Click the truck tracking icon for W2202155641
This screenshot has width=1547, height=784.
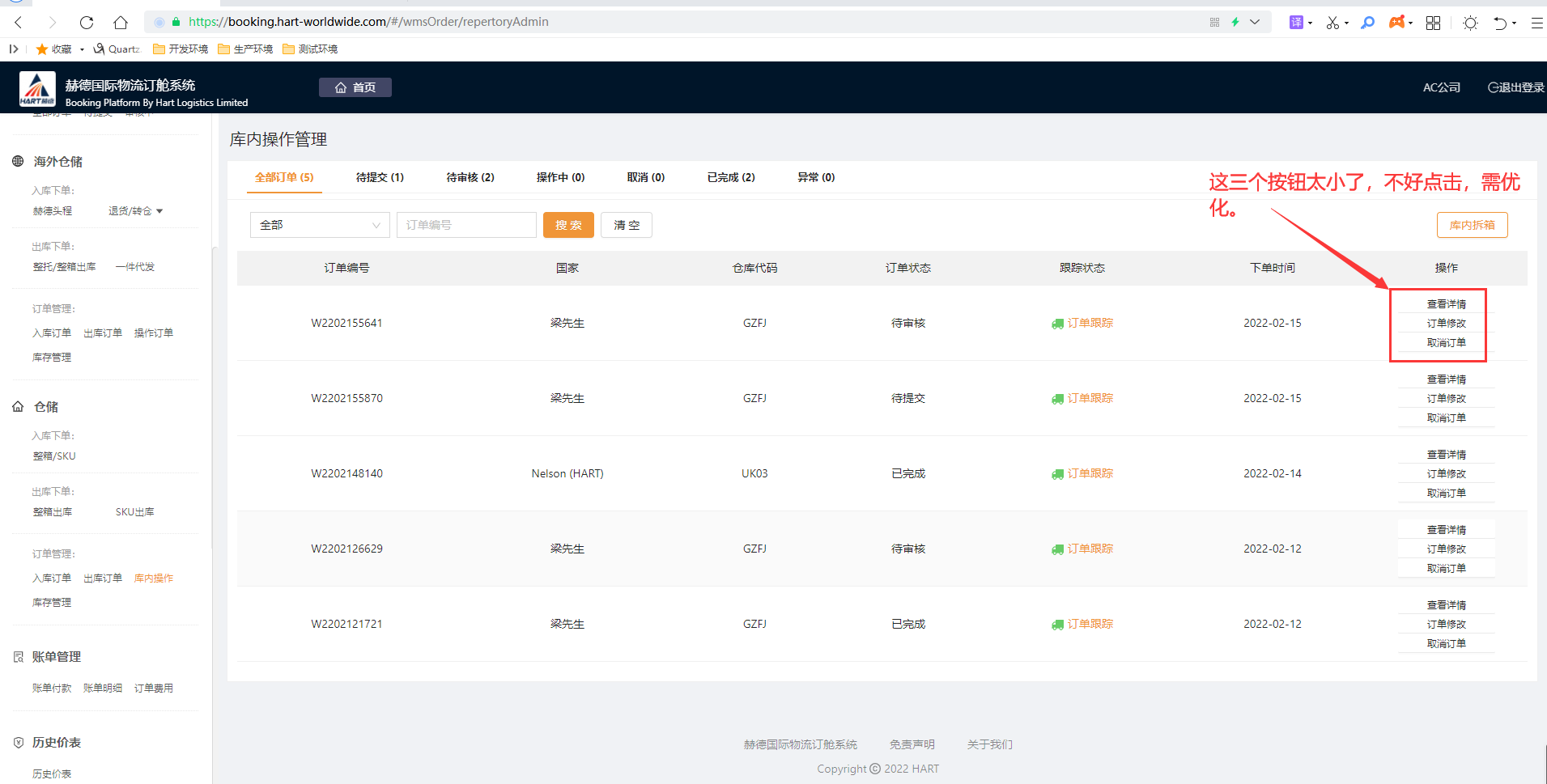coord(1057,324)
